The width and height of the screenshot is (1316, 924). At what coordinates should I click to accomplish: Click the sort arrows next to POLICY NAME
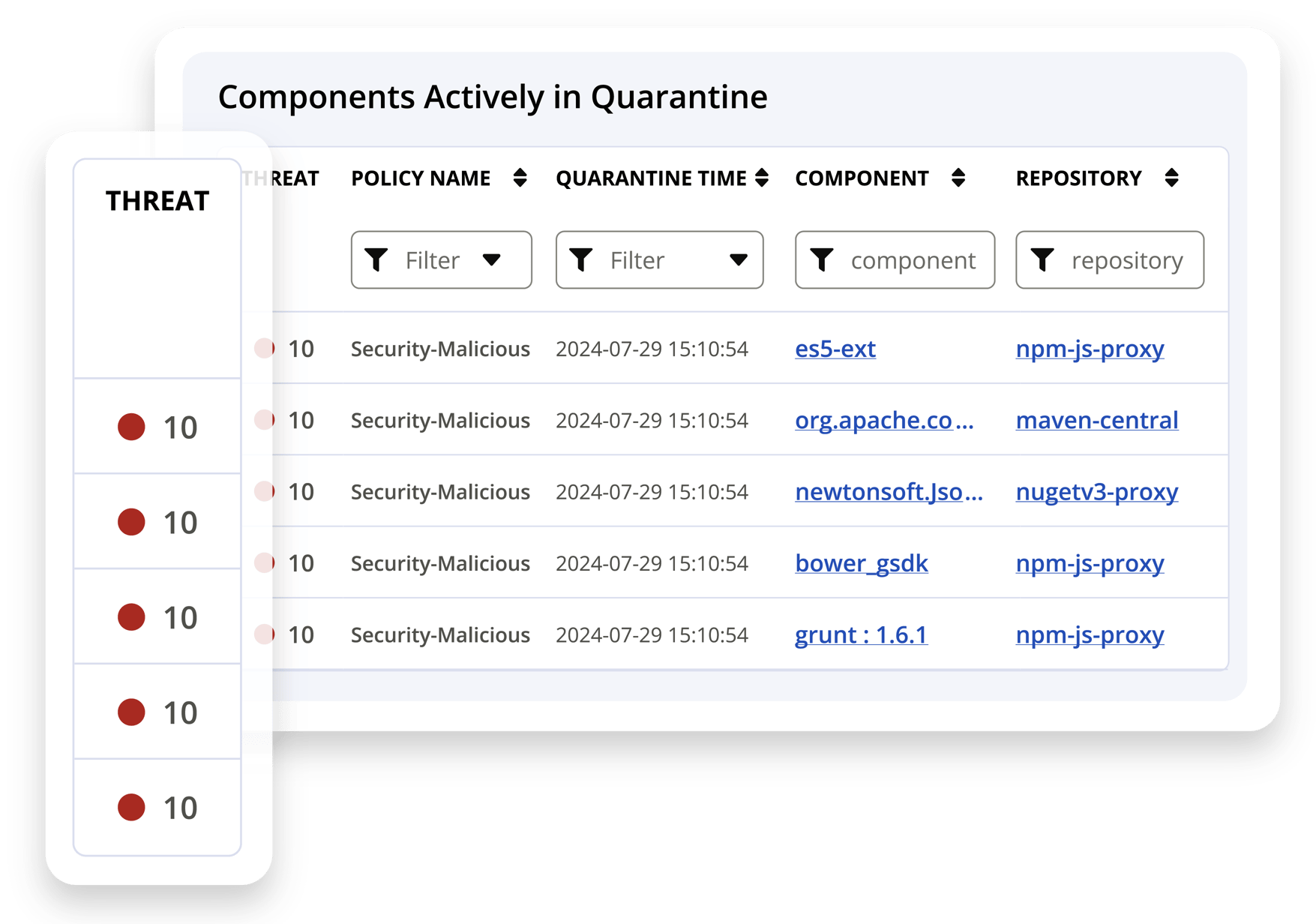click(521, 178)
